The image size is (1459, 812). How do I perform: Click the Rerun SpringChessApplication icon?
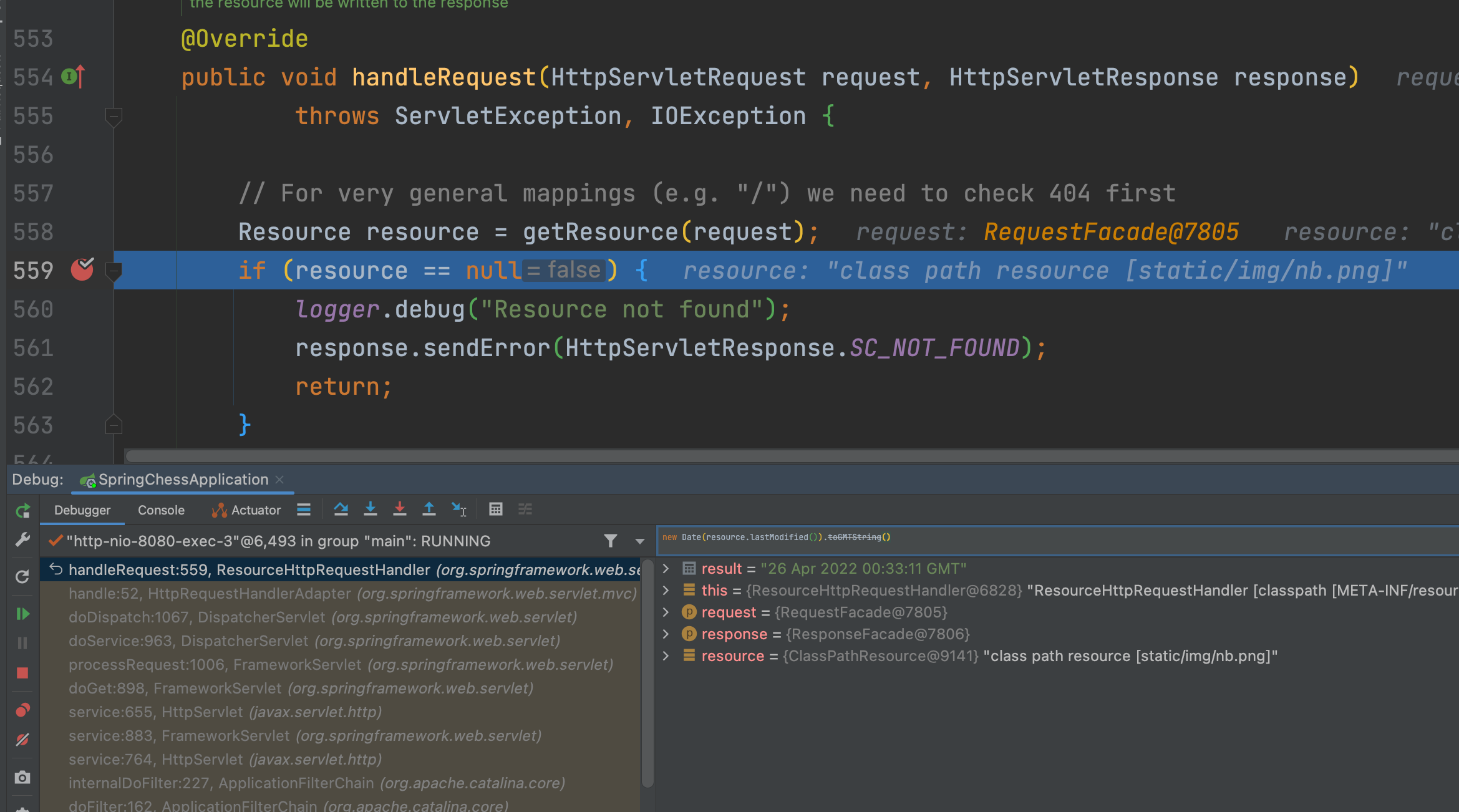tap(22, 511)
